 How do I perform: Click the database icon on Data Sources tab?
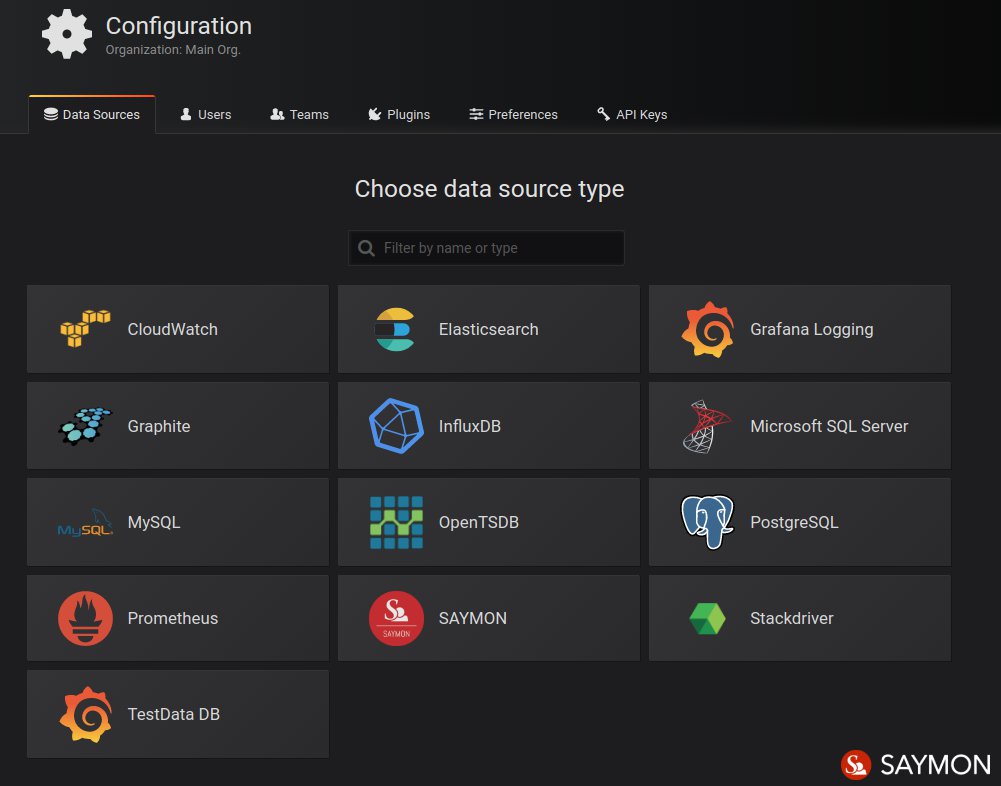50,114
